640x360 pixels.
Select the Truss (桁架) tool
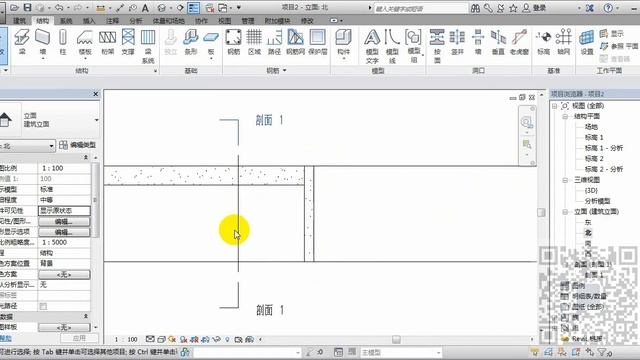pyautogui.click(x=107, y=42)
